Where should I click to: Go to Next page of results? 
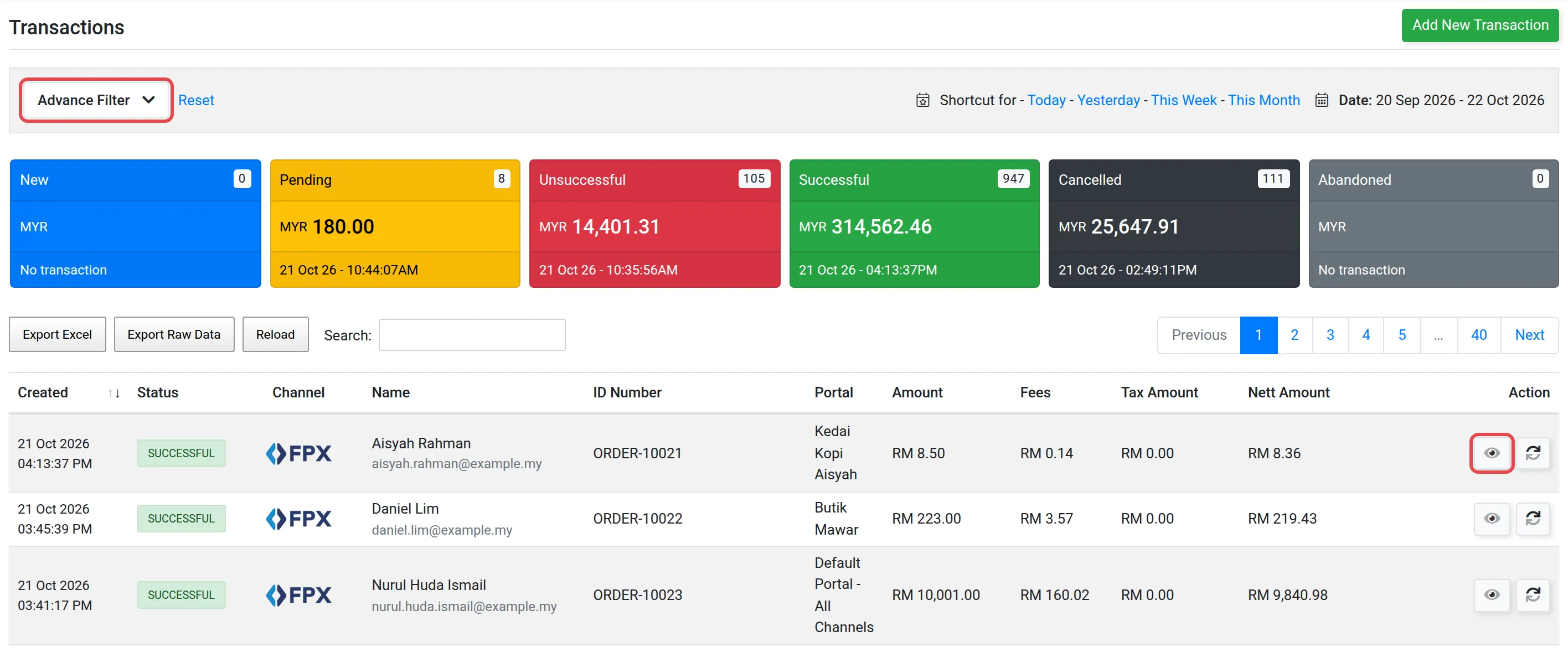tap(1529, 334)
